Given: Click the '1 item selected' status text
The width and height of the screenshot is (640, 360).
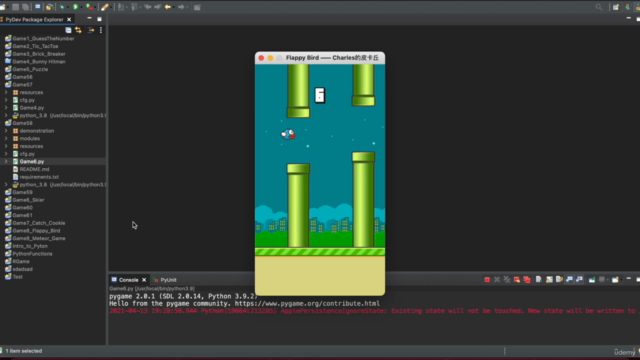Looking at the screenshot, I should pyautogui.click(x=24, y=351).
